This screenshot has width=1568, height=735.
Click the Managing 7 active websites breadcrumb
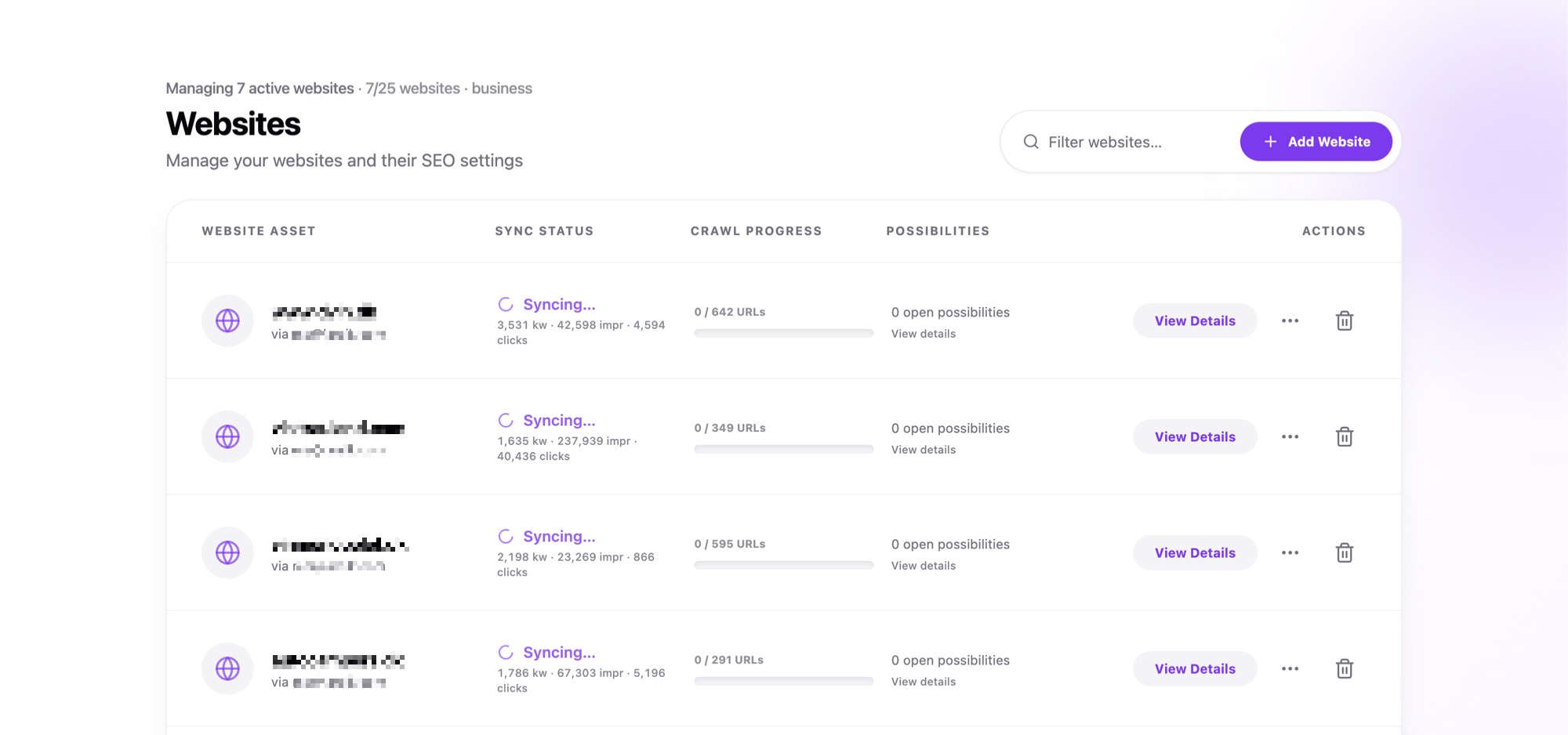tap(259, 88)
